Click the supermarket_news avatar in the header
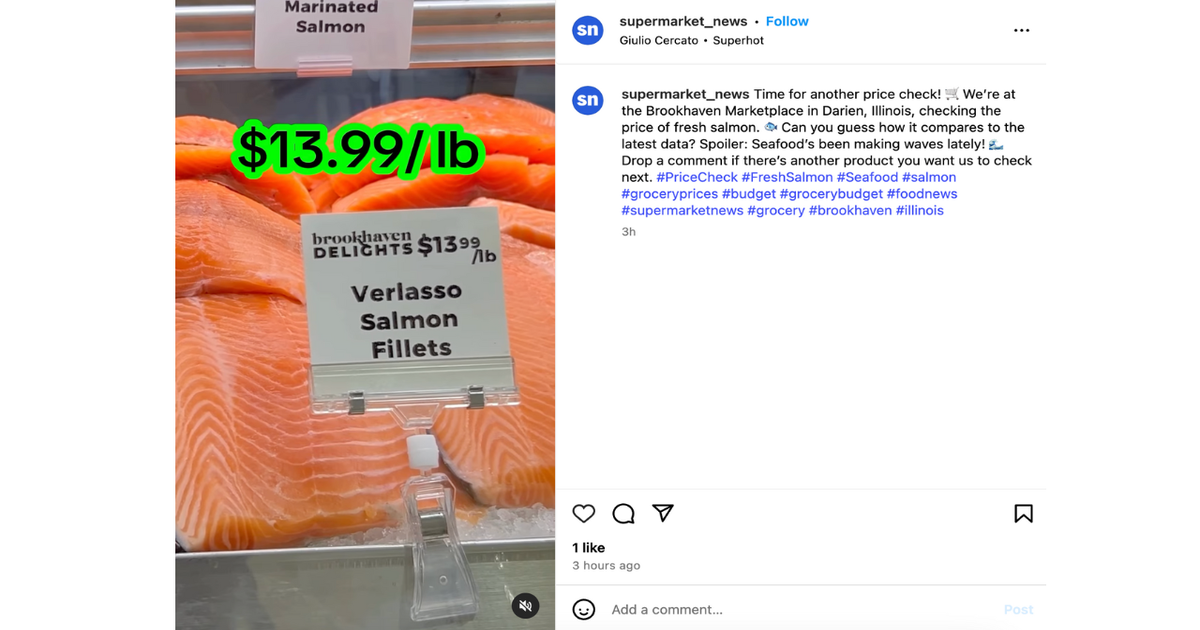Image resolution: width=1200 pixels, height=630 pixels. click(x=588, y=30)
